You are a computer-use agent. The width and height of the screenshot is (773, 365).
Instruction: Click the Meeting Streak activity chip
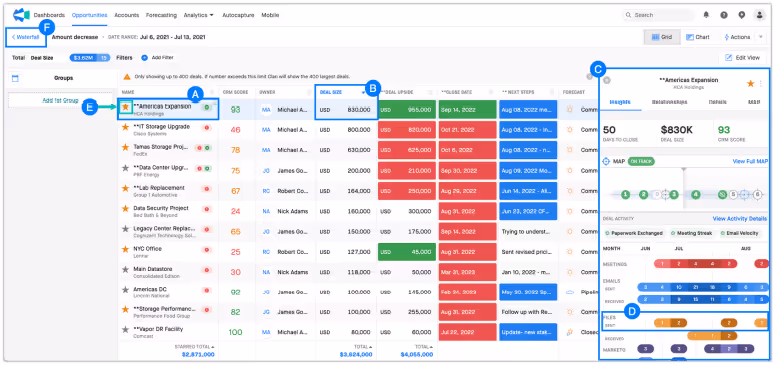[691, 233]
